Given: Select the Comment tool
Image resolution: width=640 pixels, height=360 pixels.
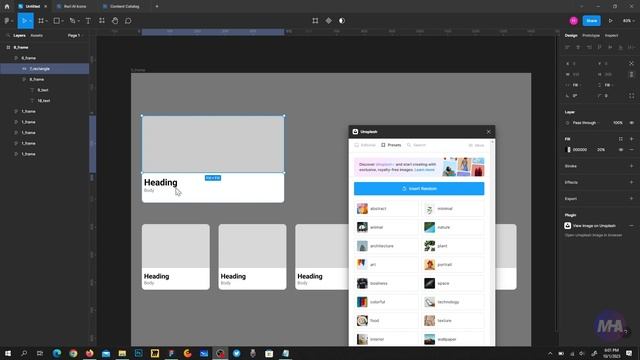Looking at the screenshot, I should (x=128, y=21).
